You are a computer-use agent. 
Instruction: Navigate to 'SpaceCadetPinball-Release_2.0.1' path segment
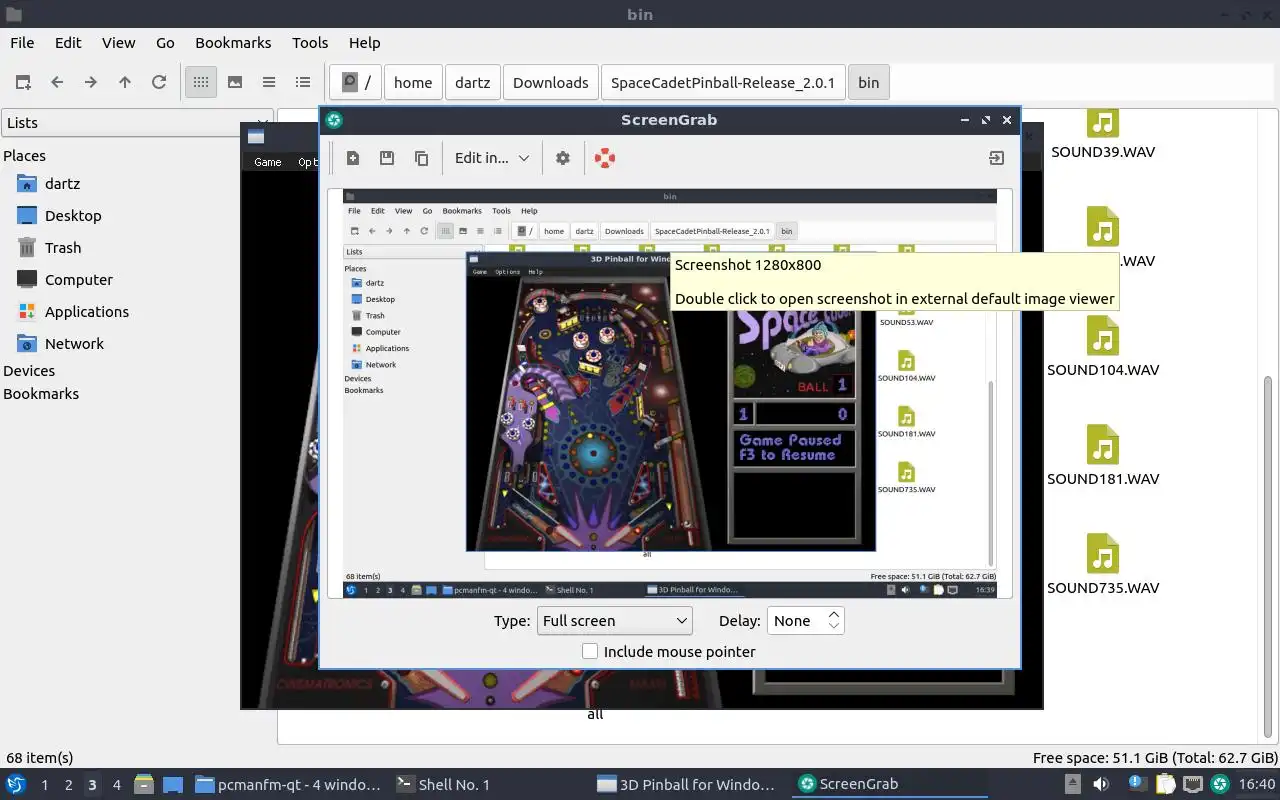point(723,82)
